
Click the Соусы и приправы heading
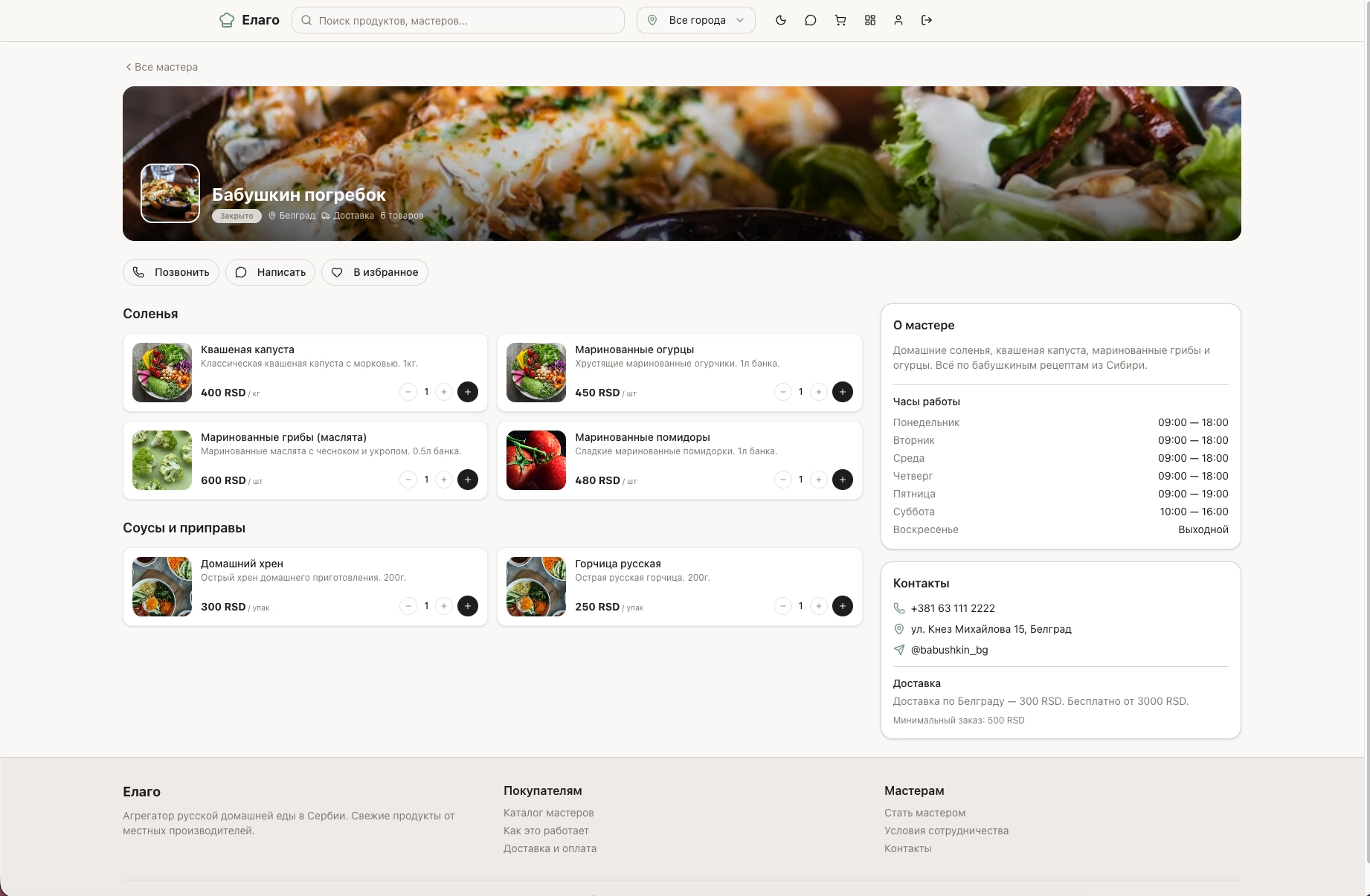pos(184,528)
